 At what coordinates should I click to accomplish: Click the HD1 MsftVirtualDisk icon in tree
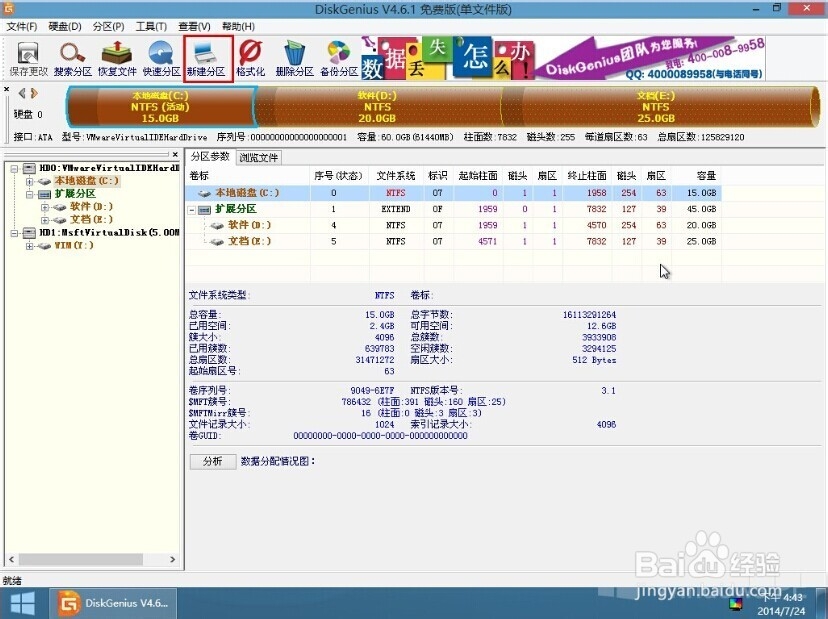point(30,232)
